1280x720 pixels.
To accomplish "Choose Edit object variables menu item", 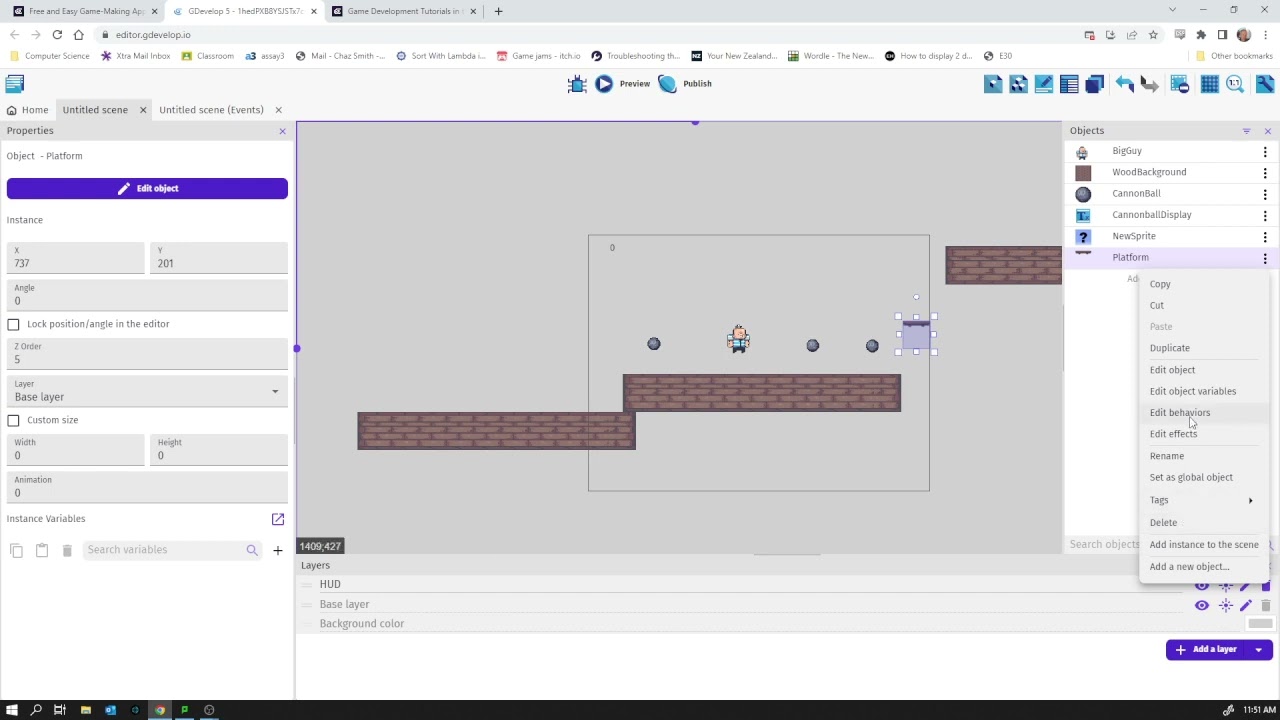I will (x=1205, y=391).
